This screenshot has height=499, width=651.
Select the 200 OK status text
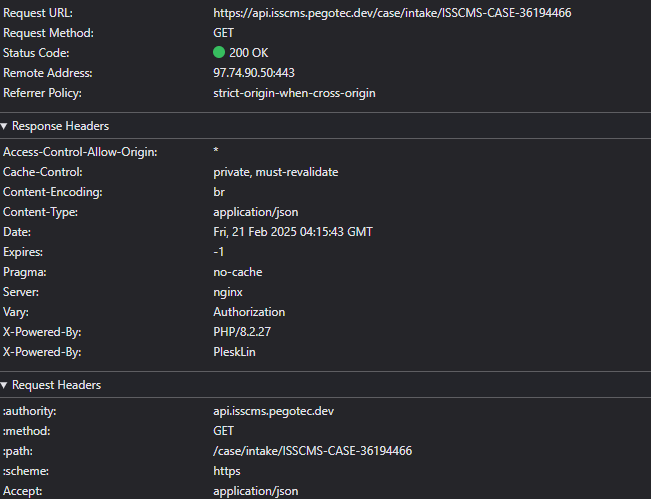click(x=250, y=53)
